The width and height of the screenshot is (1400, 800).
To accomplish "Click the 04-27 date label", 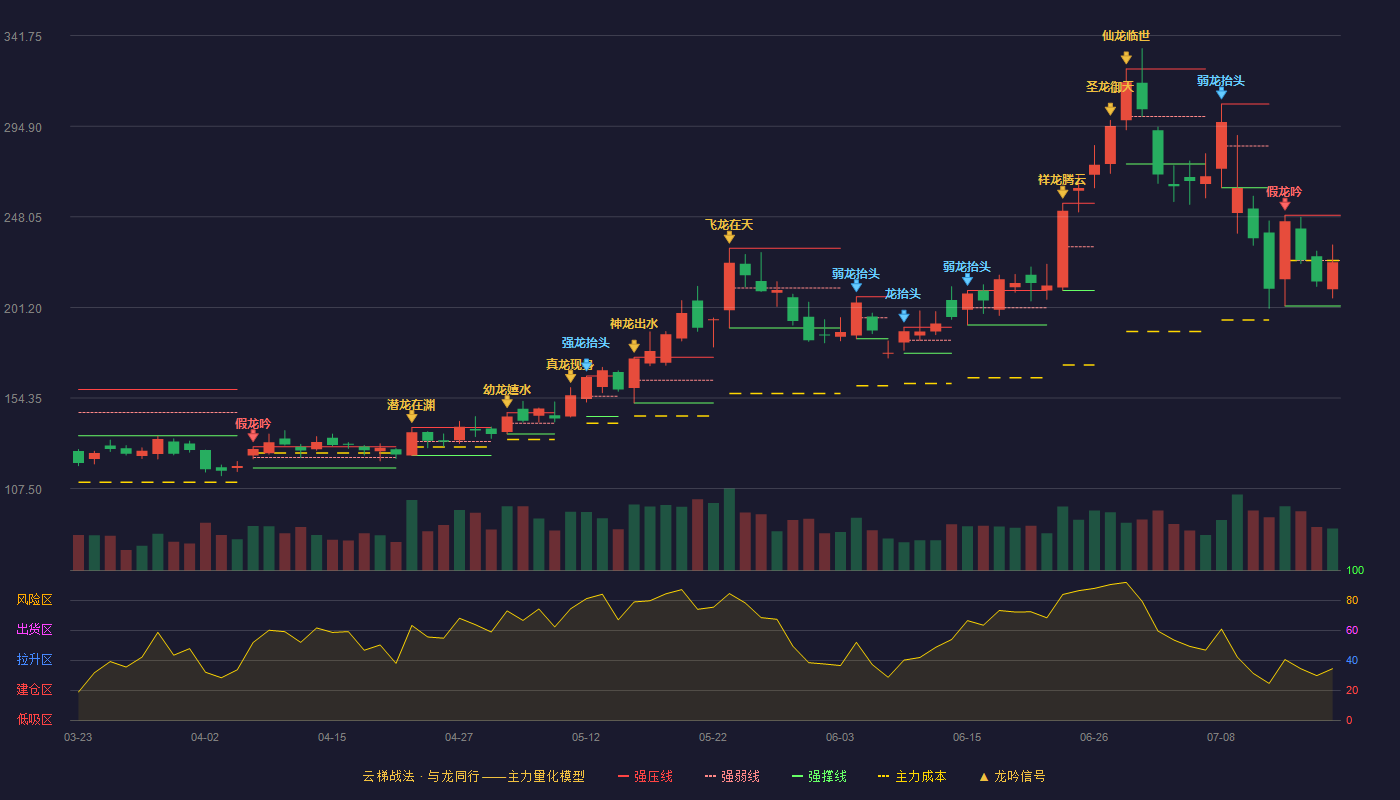I will [x=459, y=737].
